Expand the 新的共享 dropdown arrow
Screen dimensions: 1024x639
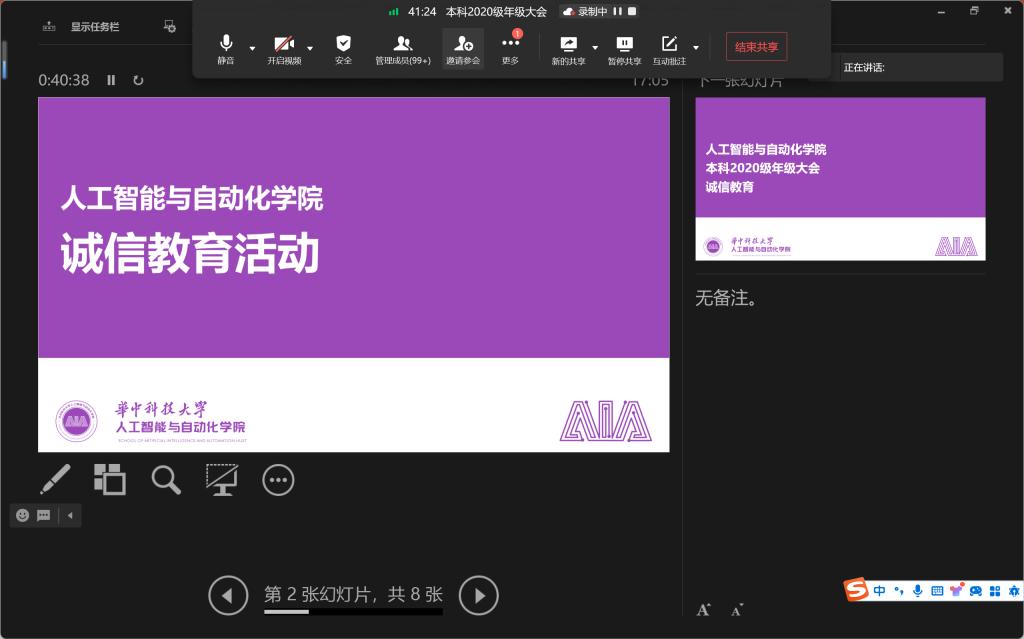595,48
